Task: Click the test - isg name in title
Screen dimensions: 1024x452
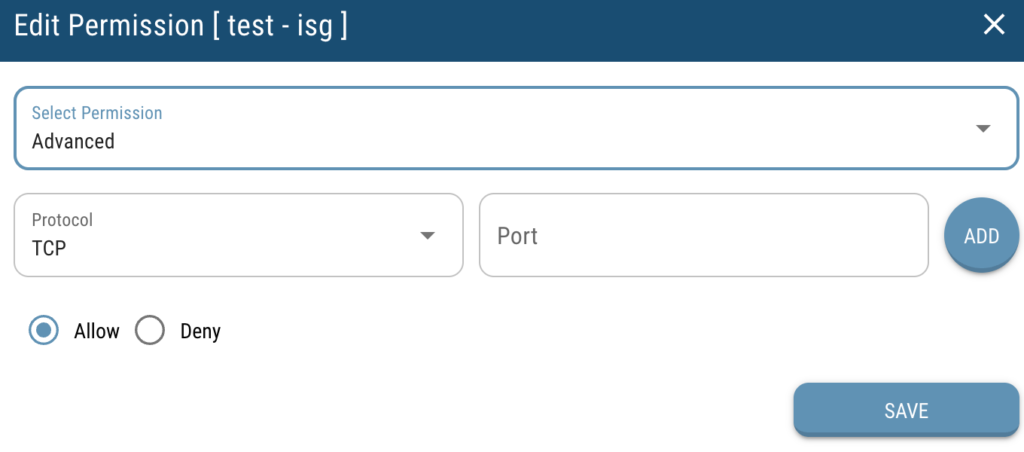Action: click(280, 27)
